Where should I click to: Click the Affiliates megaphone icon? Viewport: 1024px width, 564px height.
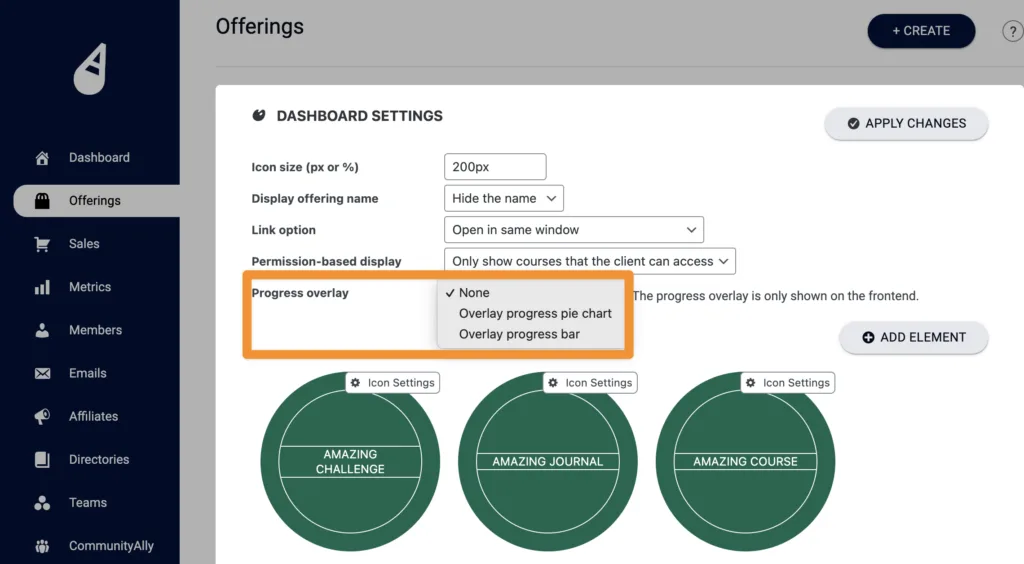tap(42, 417)
